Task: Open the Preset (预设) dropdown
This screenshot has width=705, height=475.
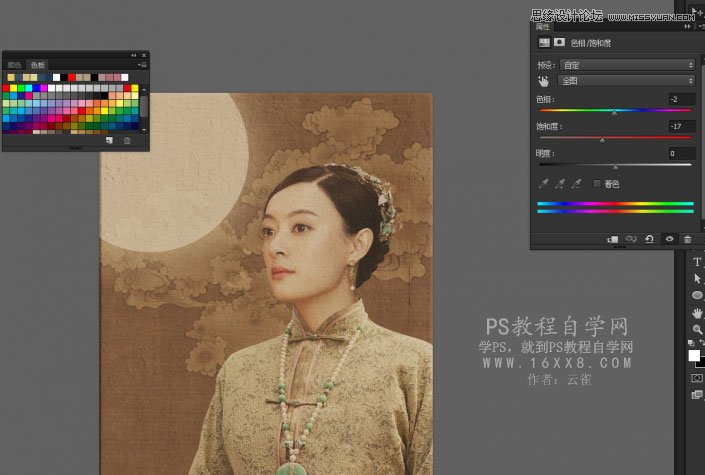Action: 627,65
